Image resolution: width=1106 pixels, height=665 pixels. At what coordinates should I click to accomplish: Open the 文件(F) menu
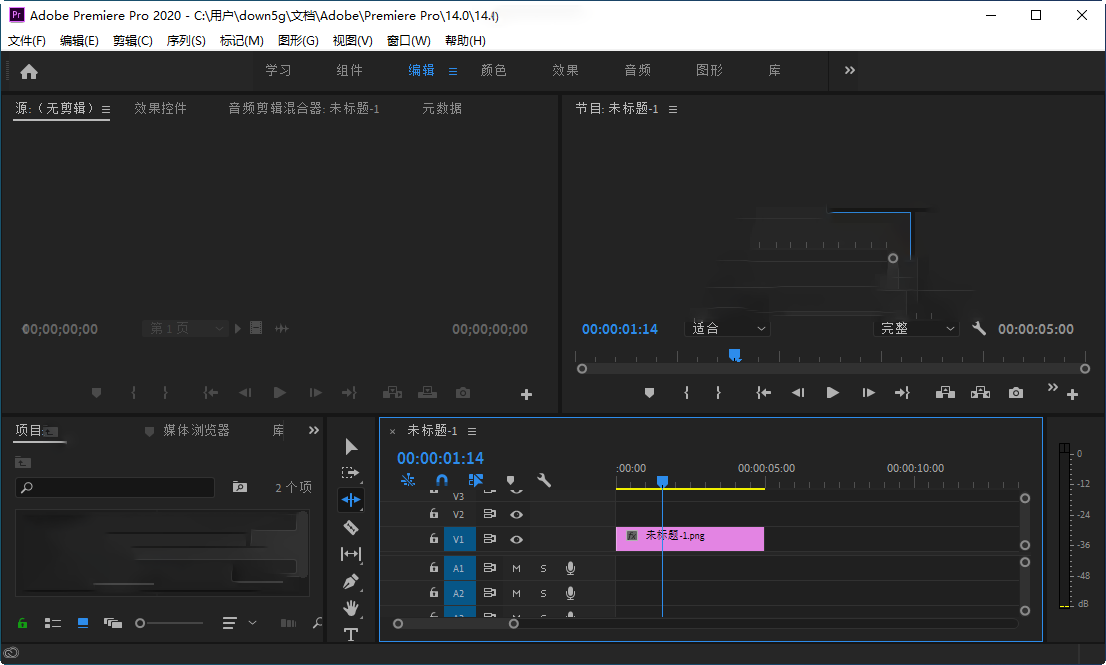(x=27, y=41)
